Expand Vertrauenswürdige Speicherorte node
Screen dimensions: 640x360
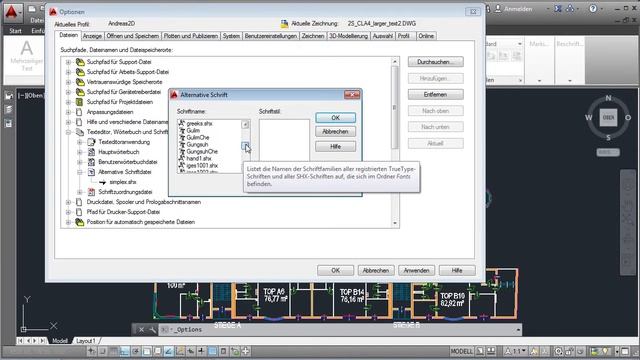(x=68, y=82)
